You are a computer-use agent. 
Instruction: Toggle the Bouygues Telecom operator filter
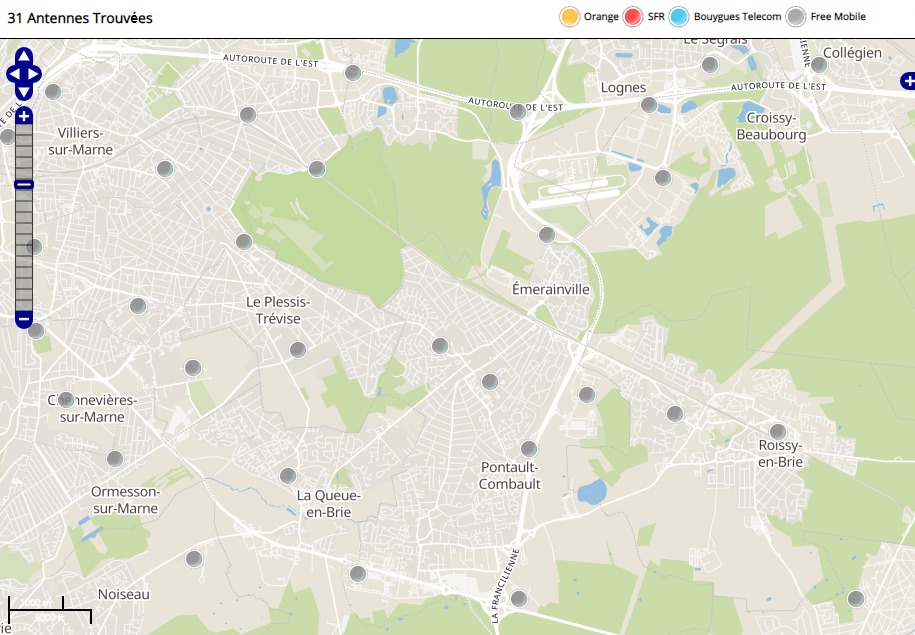point(680,17)
